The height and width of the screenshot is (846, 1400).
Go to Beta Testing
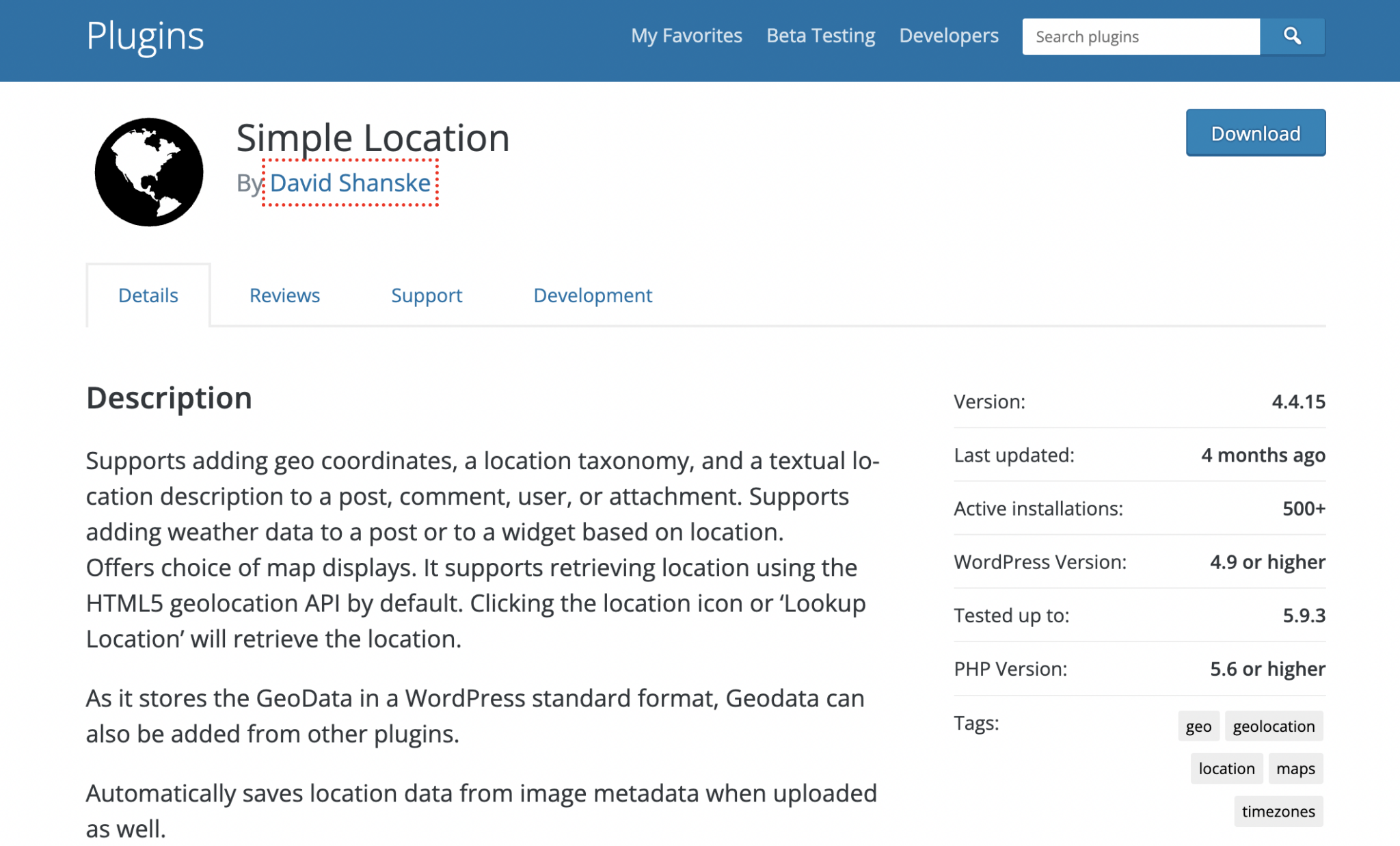click(820, 35)
